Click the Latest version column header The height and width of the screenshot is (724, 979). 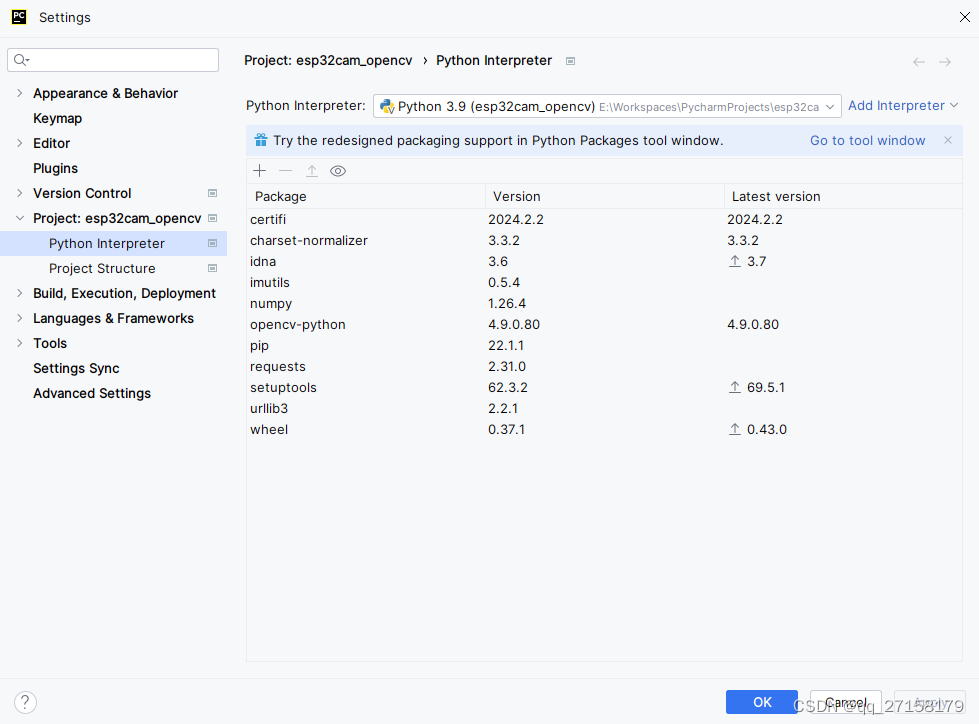pyautogui.click(x=843, y=197)
